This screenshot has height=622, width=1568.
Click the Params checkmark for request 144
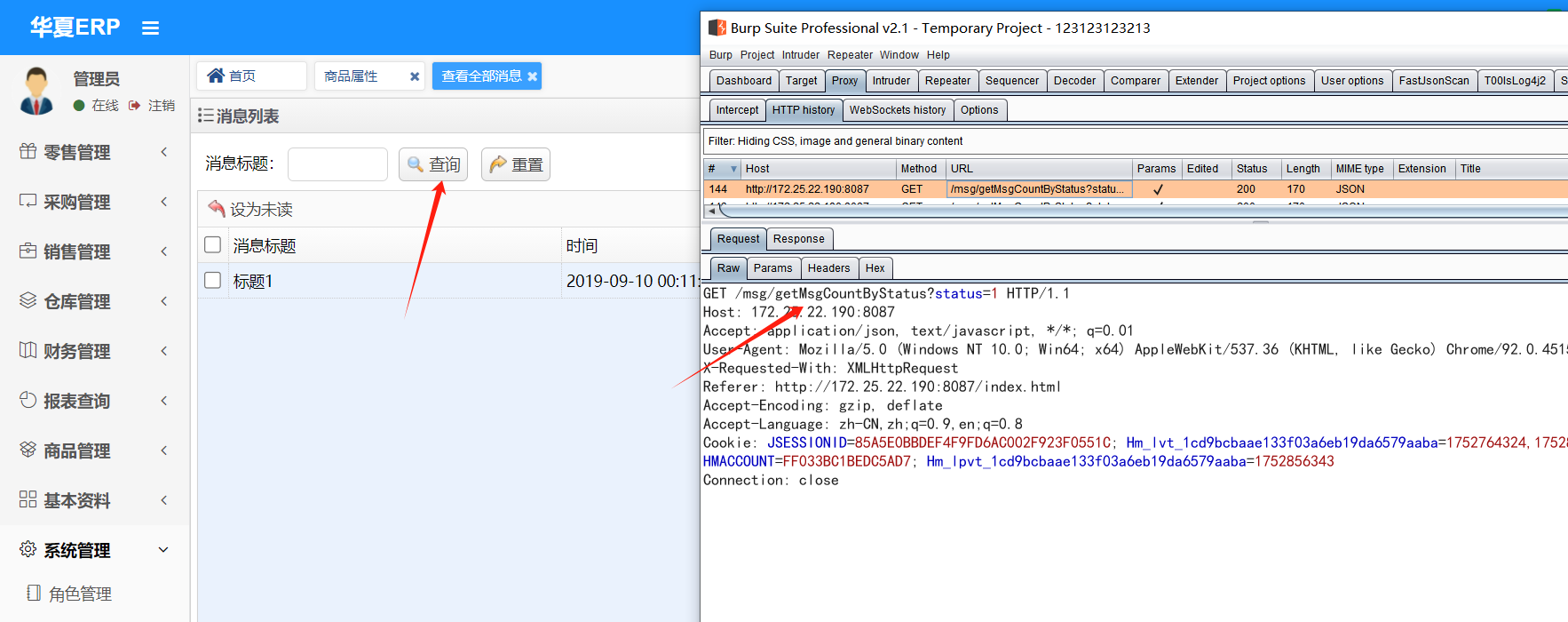point(1158,189)
